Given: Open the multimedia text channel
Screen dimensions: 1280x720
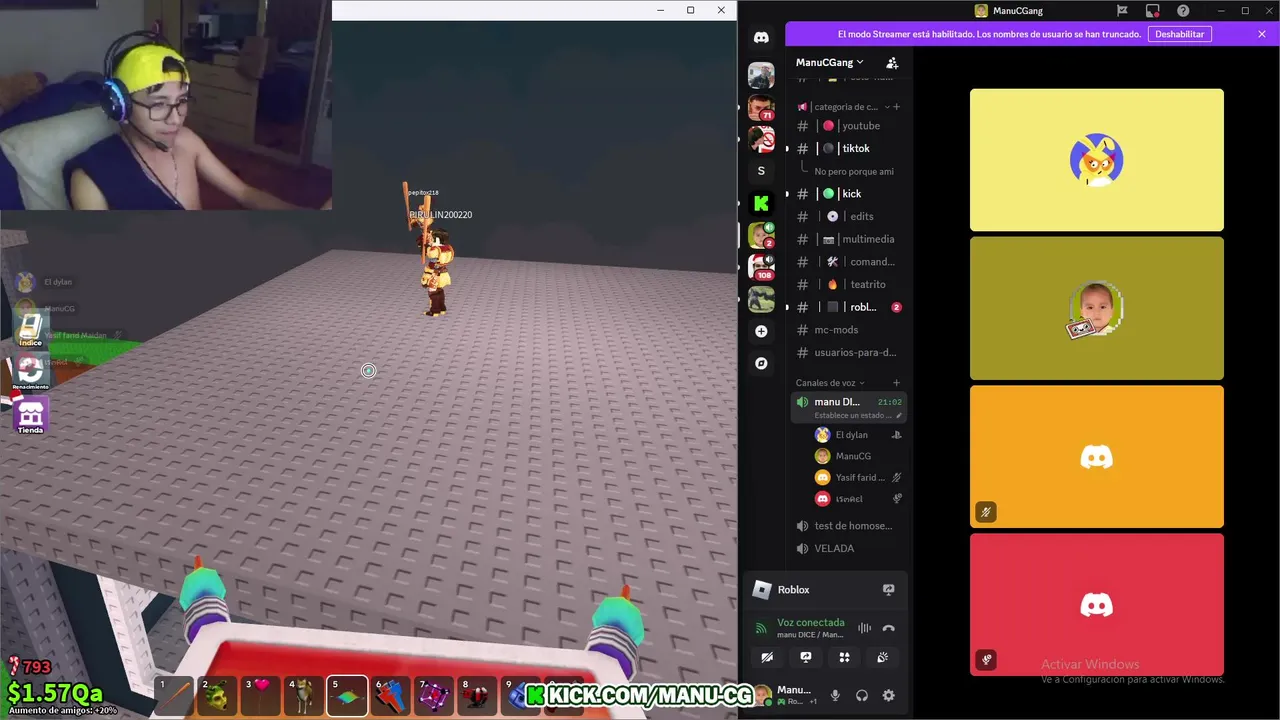Looking at the screenshot, I should tap(848, 239).
